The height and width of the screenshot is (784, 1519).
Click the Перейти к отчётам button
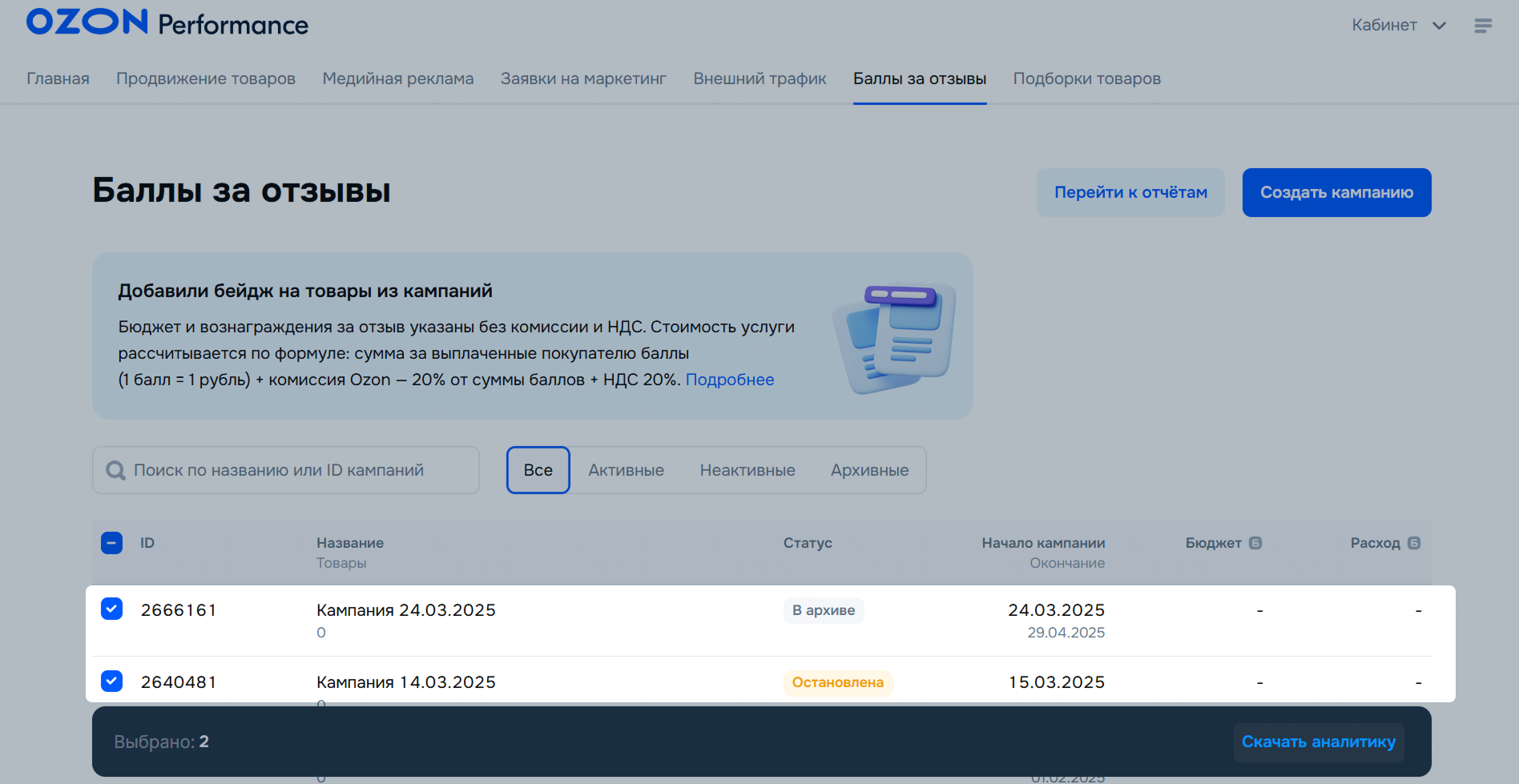1130,192
